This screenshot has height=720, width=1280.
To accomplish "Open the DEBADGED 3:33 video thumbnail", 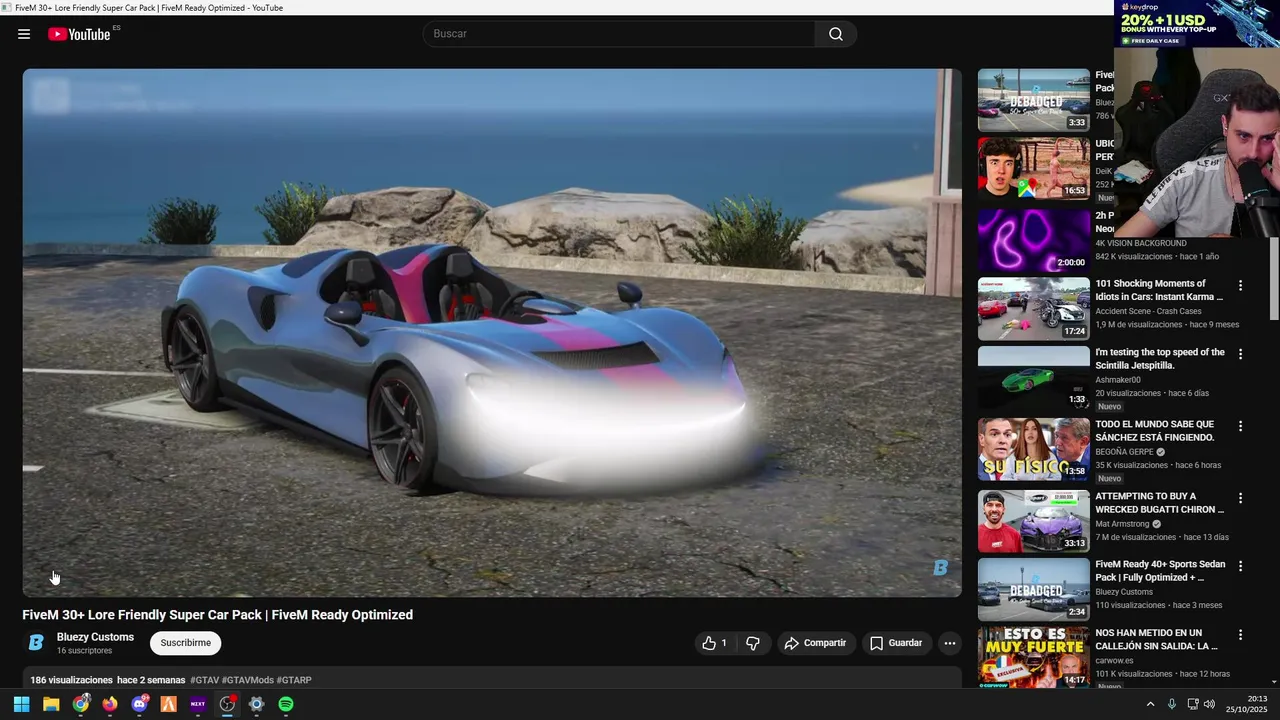I will (x=1033, y=100).
